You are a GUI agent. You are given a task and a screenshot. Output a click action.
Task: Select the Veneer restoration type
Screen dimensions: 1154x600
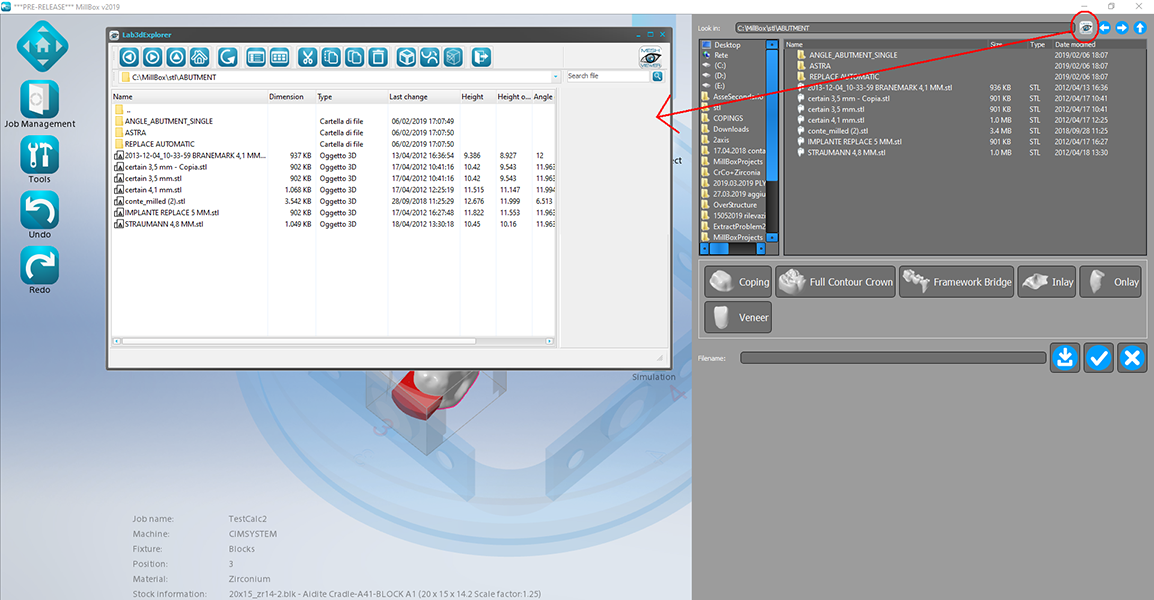point(737,317)
